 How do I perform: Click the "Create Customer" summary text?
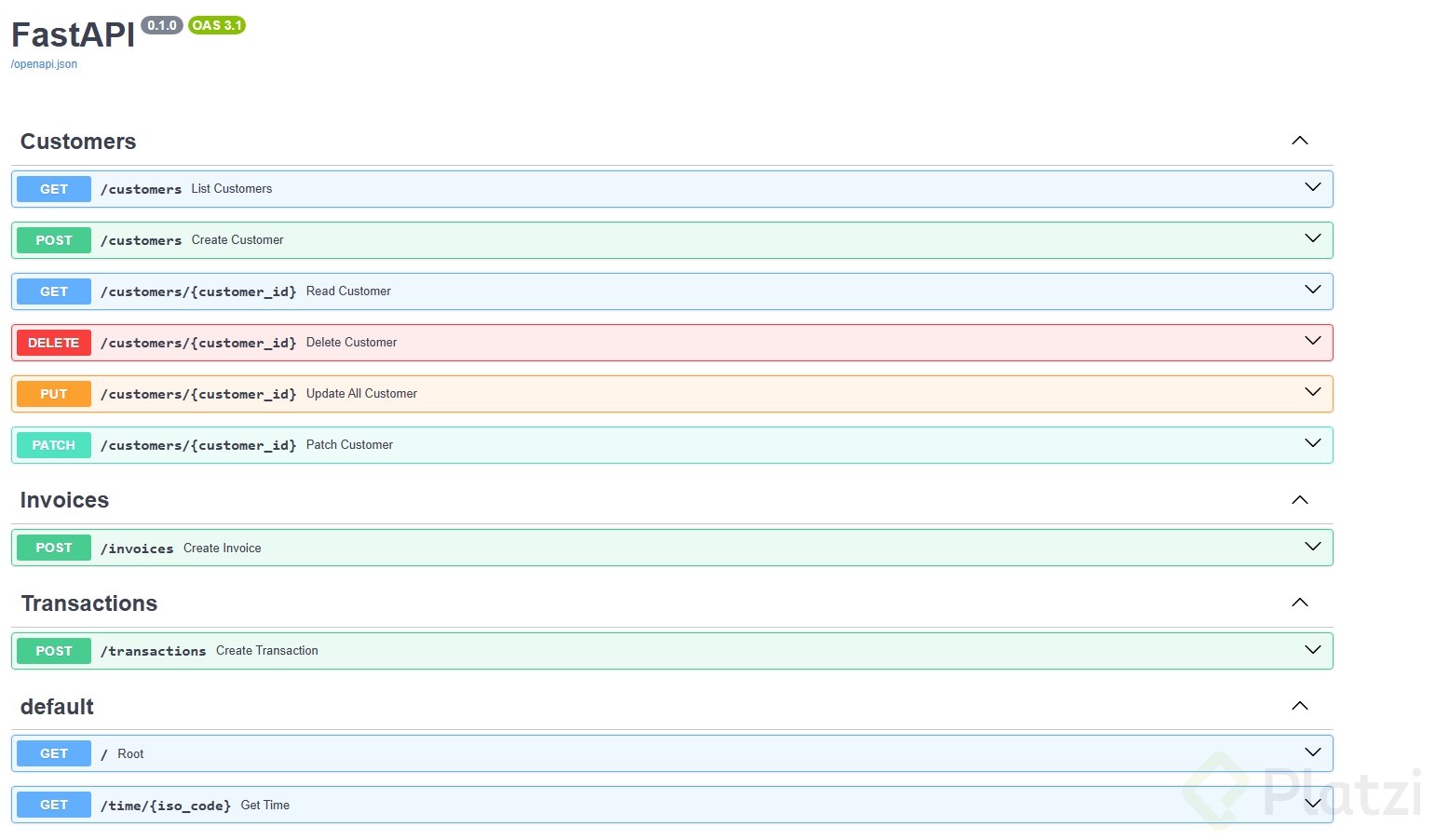pos(237,239)
